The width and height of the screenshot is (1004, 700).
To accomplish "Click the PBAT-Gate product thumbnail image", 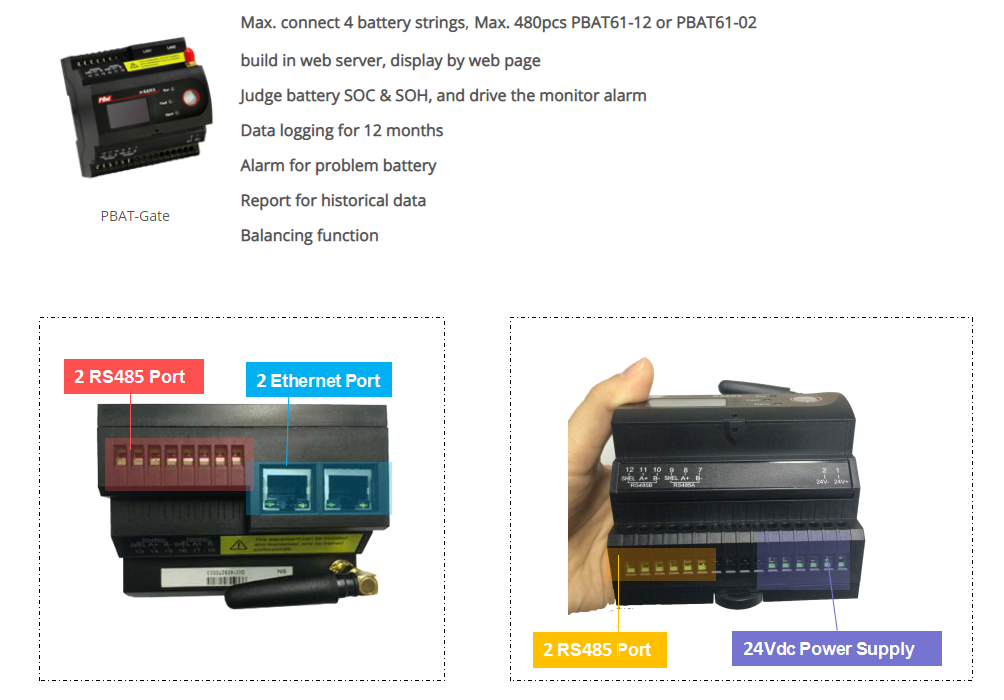I will (136, 107).
